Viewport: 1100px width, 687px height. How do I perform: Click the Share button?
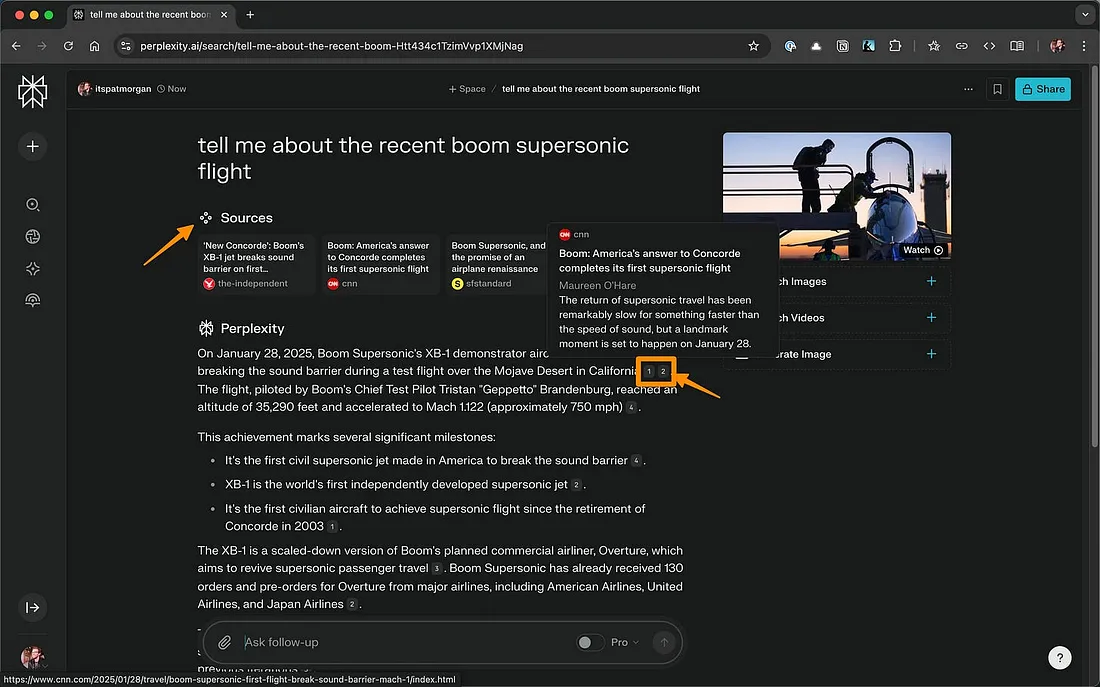coord(1042,89)
